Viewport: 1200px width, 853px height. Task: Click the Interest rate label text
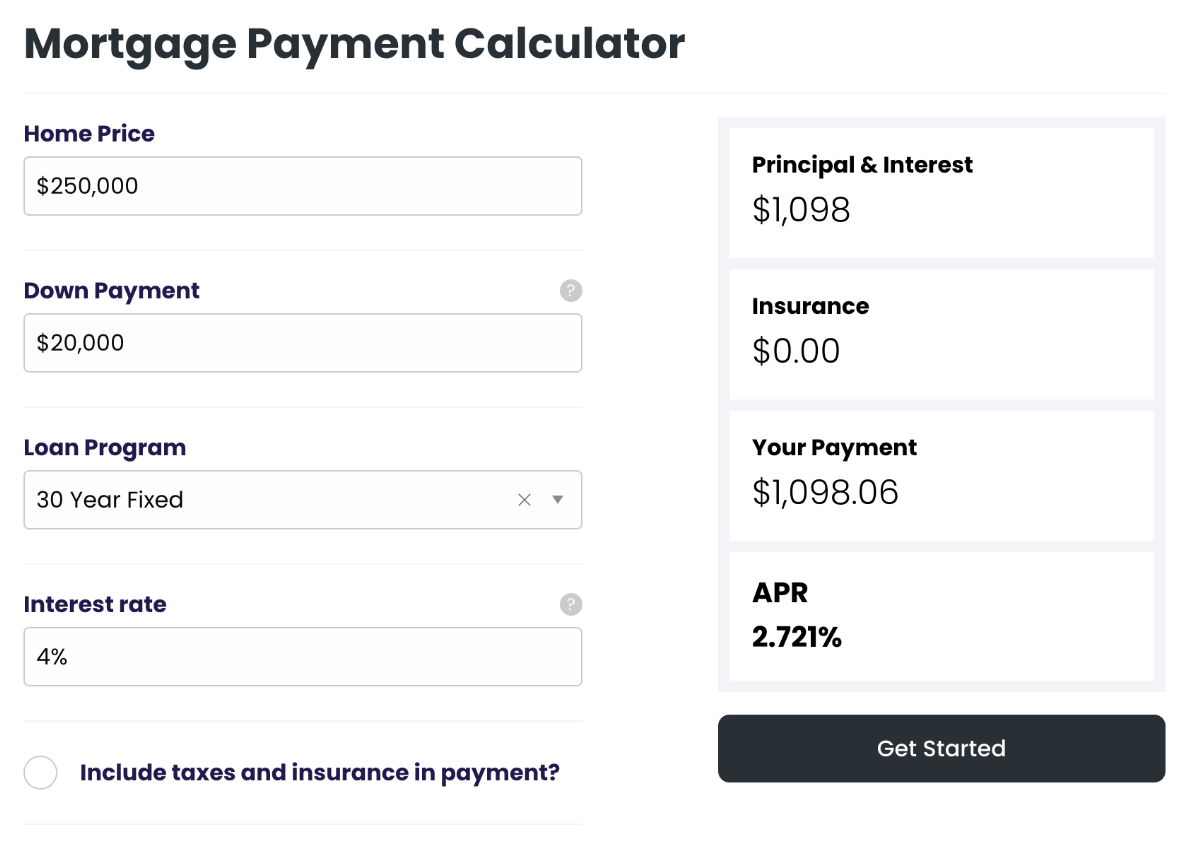tap(95, 604)
